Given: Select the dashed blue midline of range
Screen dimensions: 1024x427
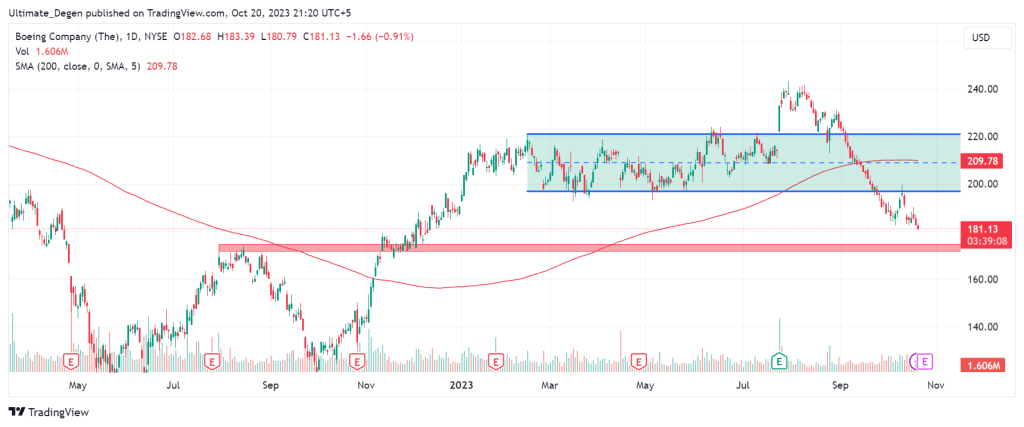Looking at the screenshot, I should (x=743, y=163).
